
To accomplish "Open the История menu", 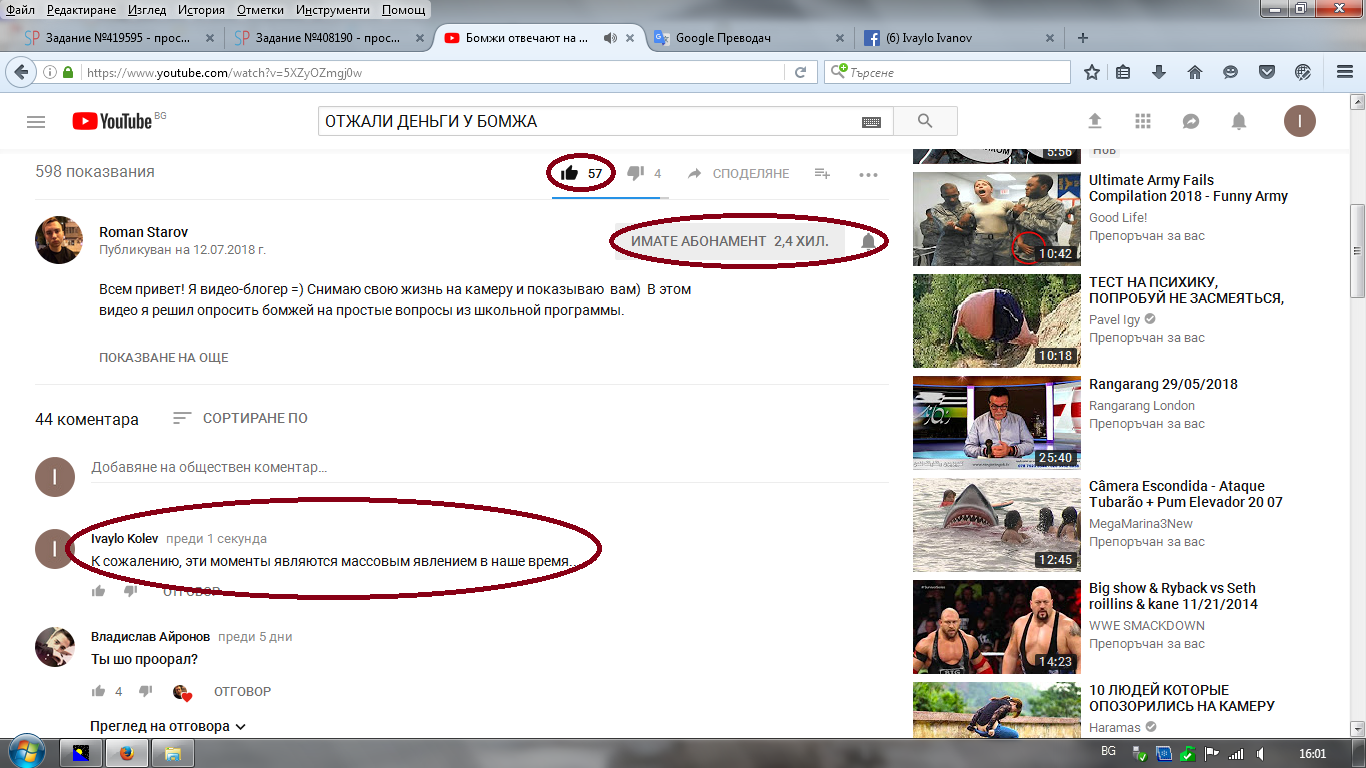I will [x=201, y=10].
